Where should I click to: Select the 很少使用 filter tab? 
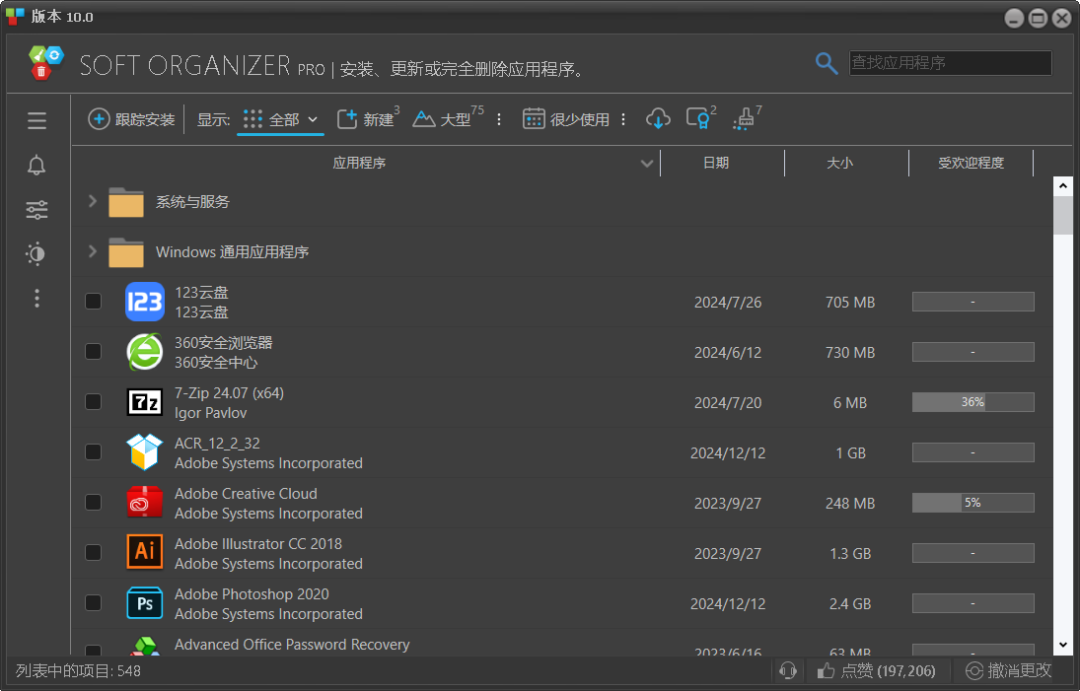[565, 120]
